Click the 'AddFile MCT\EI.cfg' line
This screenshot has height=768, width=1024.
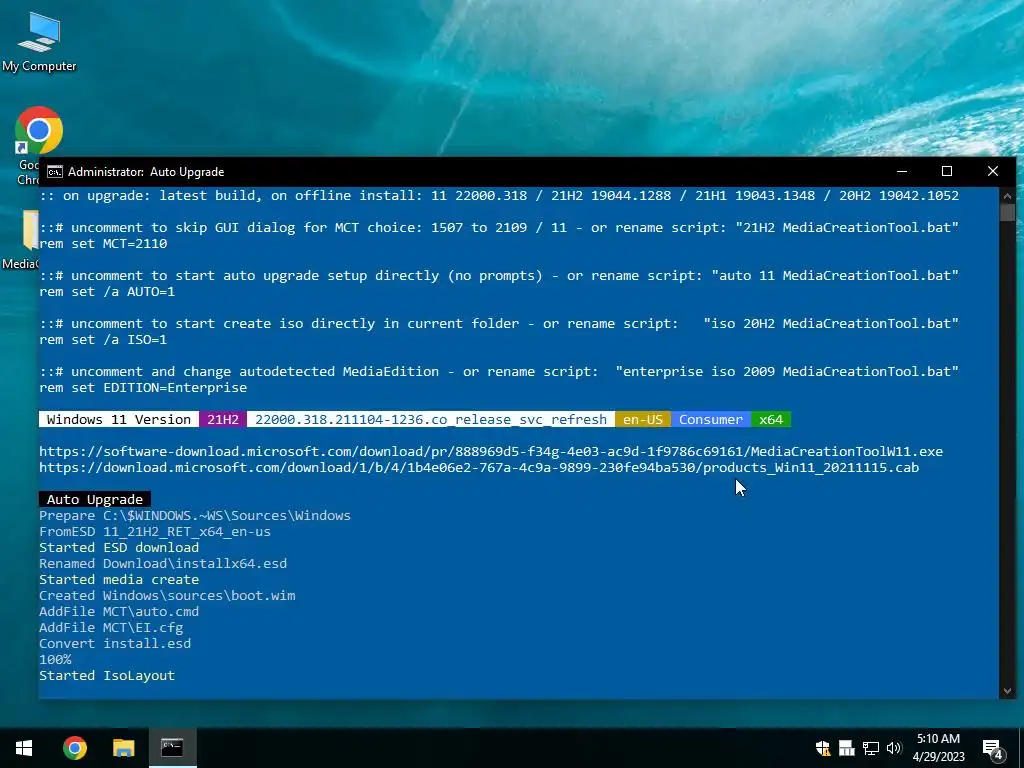click(x=111, y=628)
